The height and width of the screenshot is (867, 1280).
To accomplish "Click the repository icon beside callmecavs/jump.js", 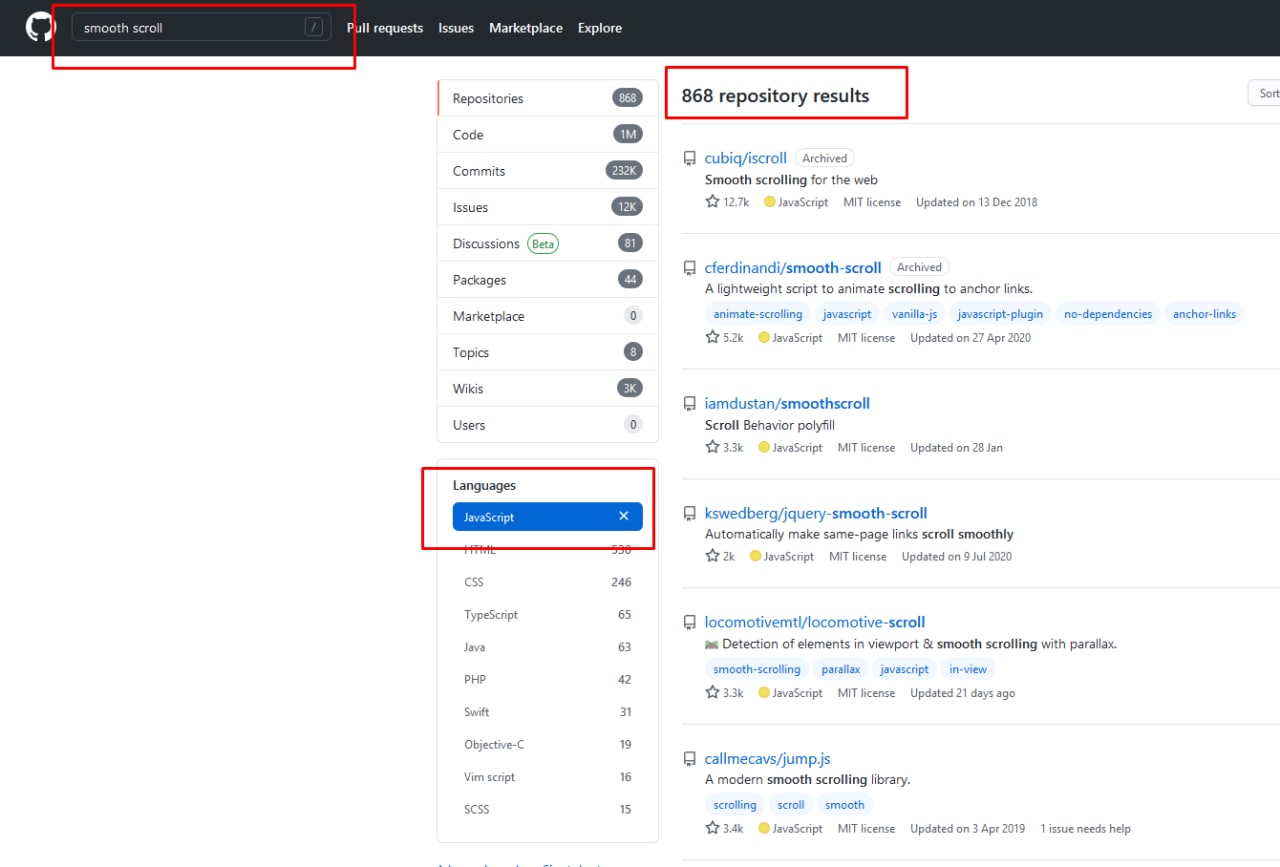I will (x=689, y=759).
